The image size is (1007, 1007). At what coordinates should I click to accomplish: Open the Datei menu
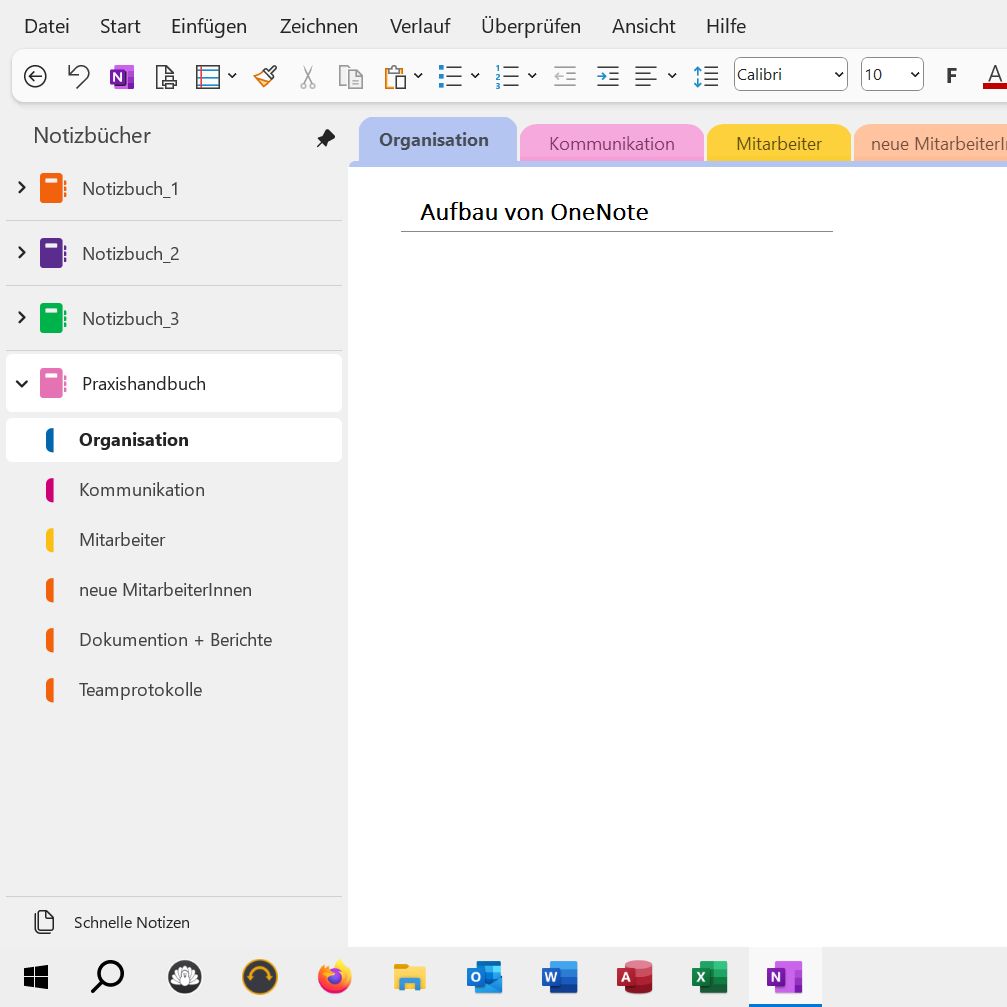tap(47, 26)
